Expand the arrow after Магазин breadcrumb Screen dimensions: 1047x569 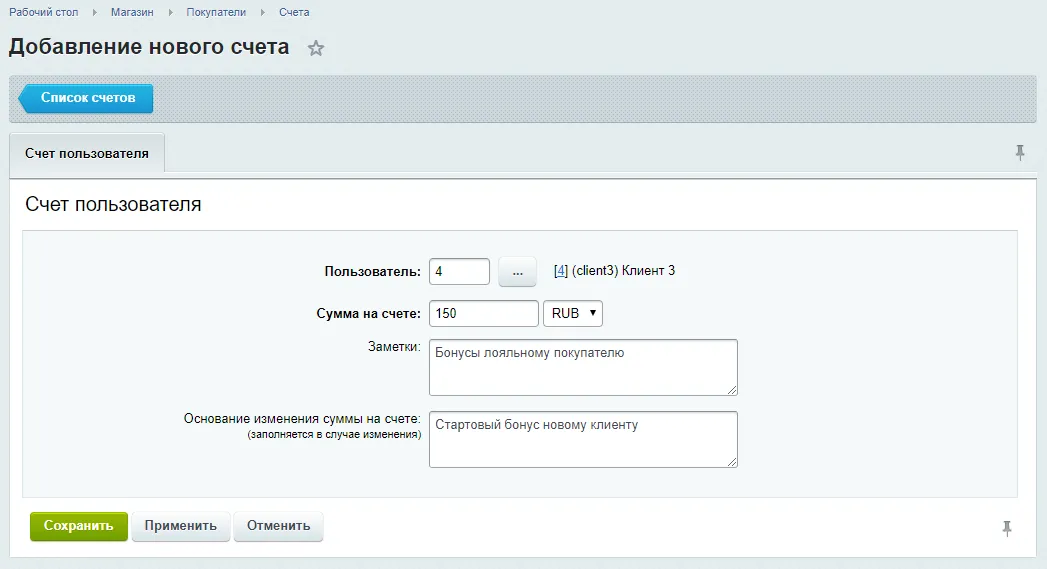point(170,12)
